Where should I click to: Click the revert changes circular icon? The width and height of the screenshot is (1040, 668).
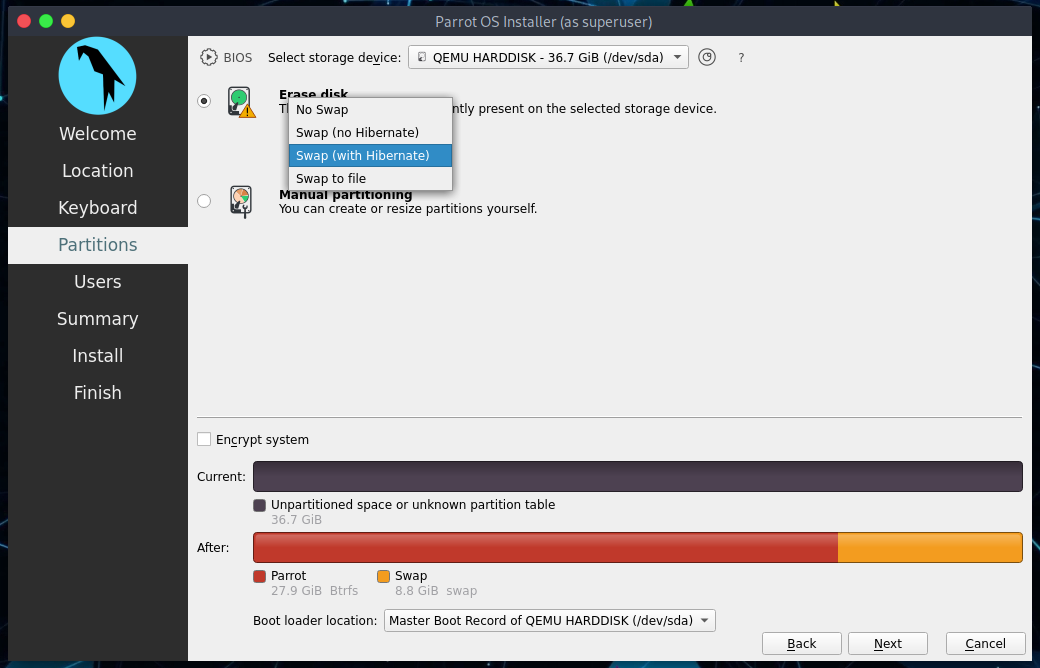707,57
